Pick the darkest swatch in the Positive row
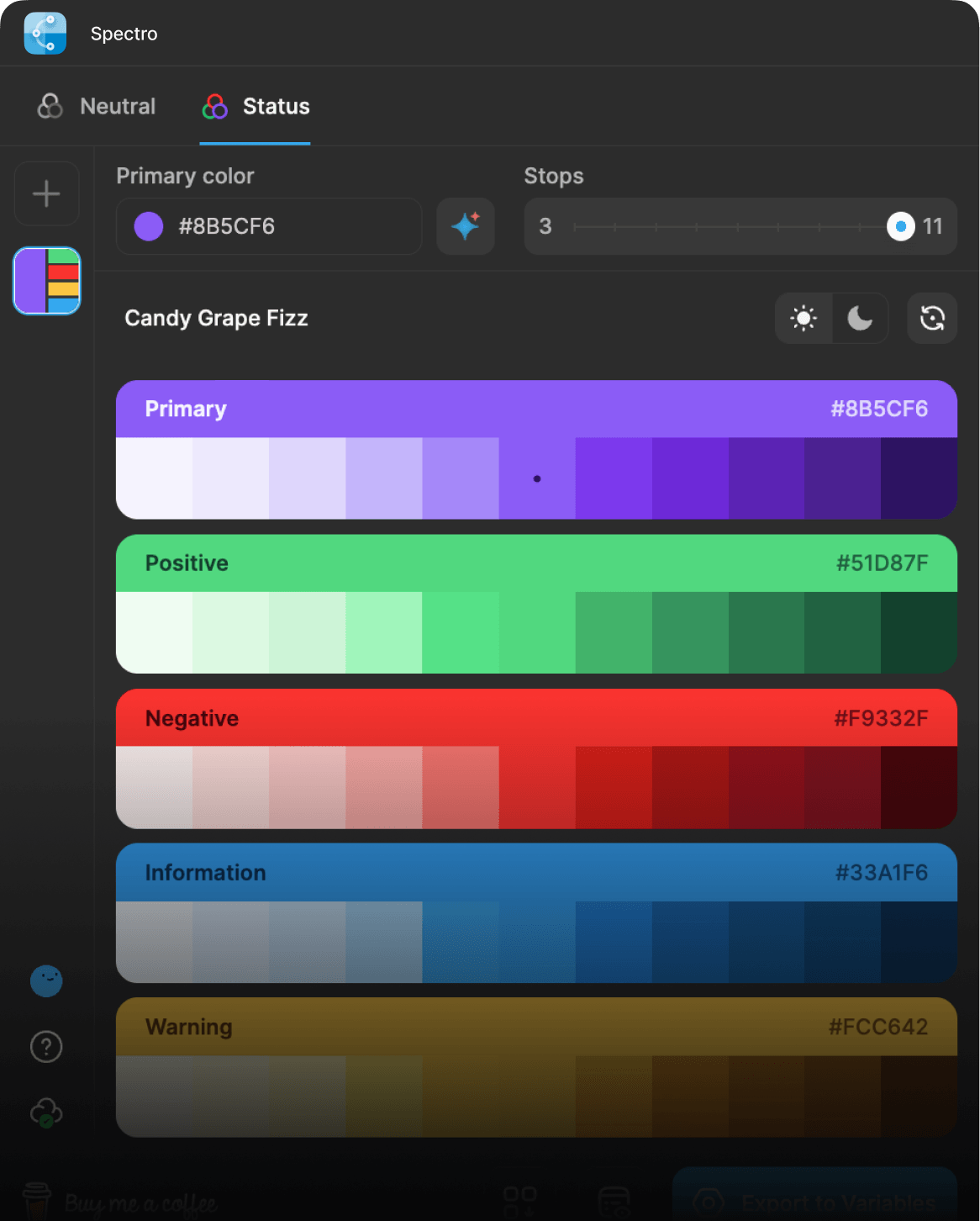 [919, 632]
